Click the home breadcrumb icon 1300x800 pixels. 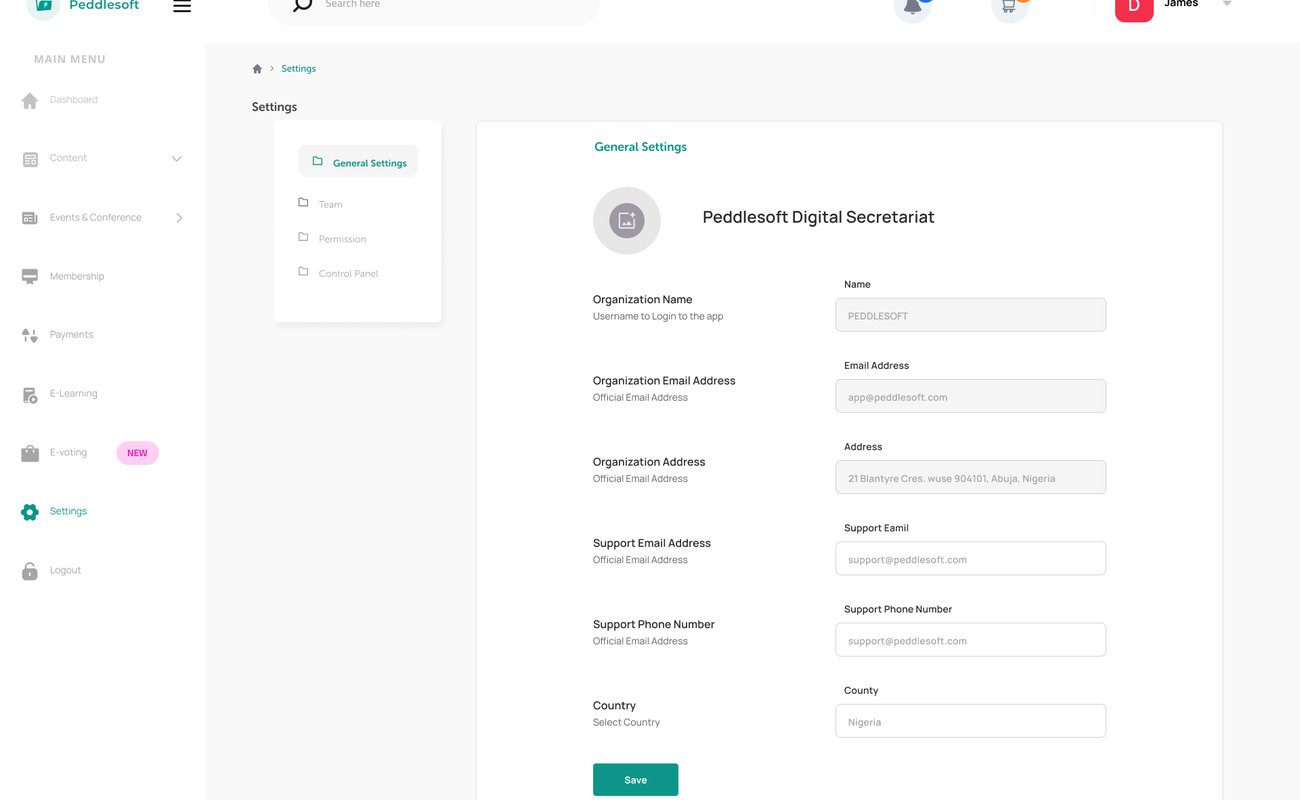coord(257,69)
